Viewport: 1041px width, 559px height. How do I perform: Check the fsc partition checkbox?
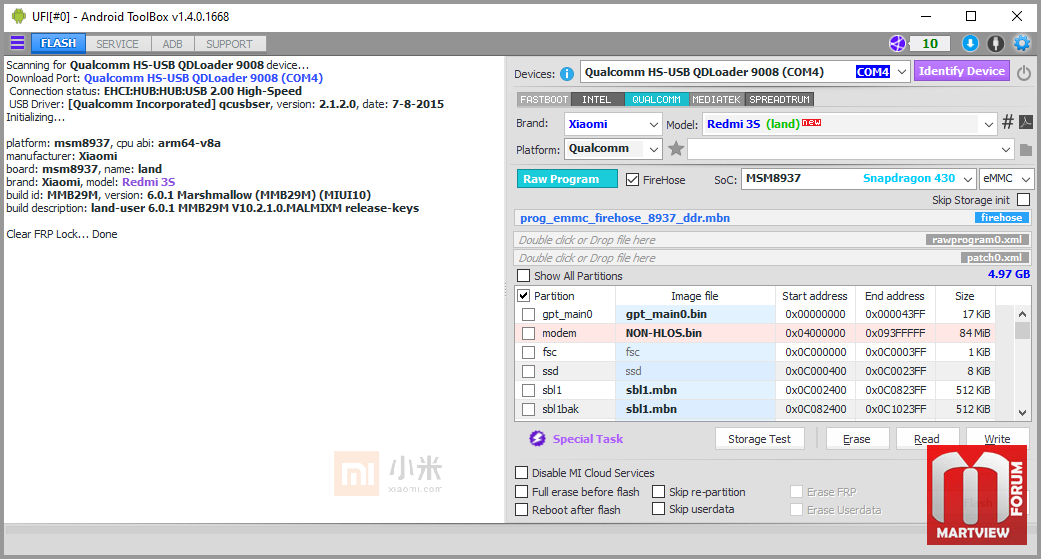point(528,352)
